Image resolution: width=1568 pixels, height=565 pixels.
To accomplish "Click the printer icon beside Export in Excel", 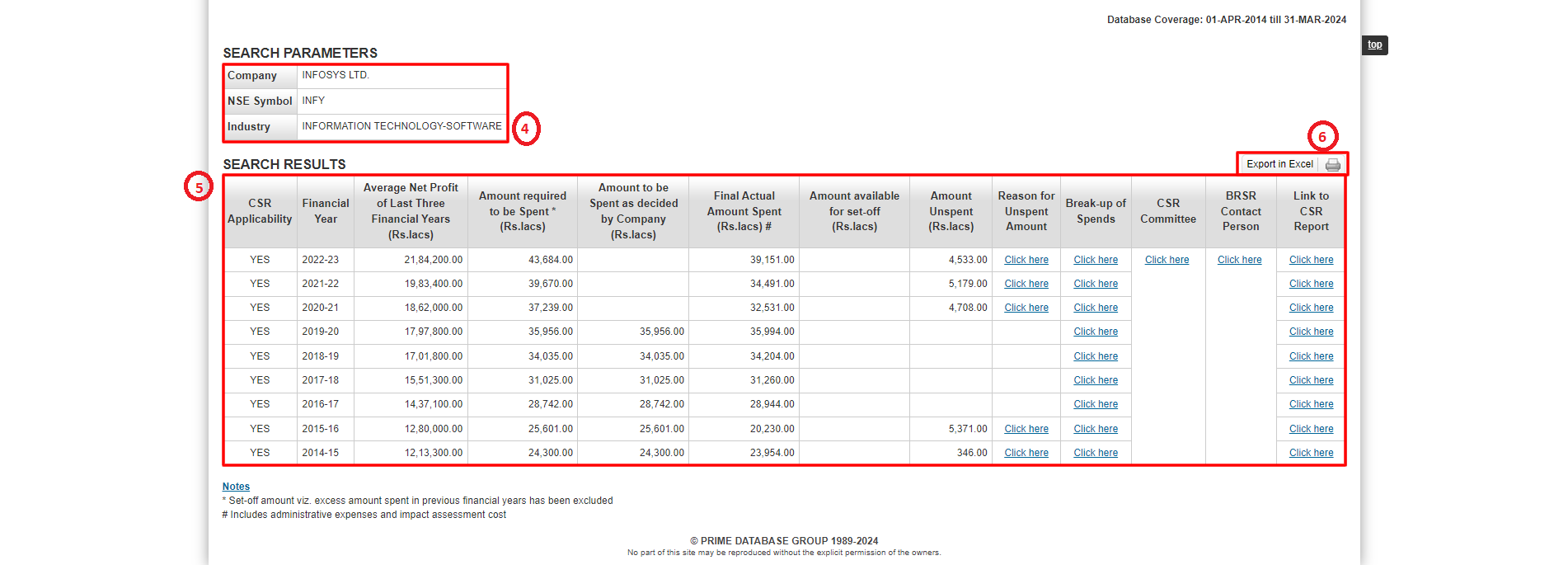I will [x=1332, y=165].
